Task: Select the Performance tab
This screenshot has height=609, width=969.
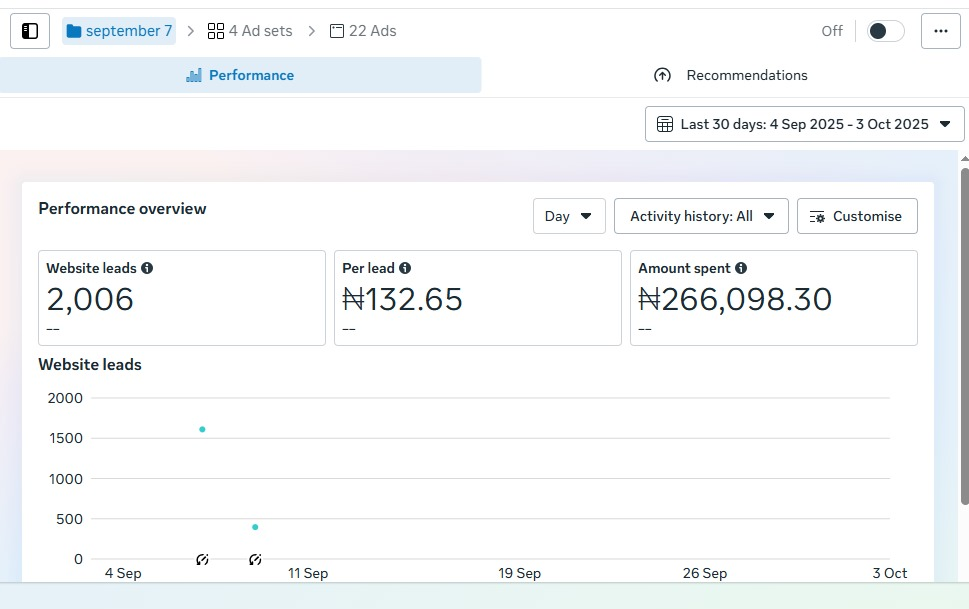Action: 240,75
